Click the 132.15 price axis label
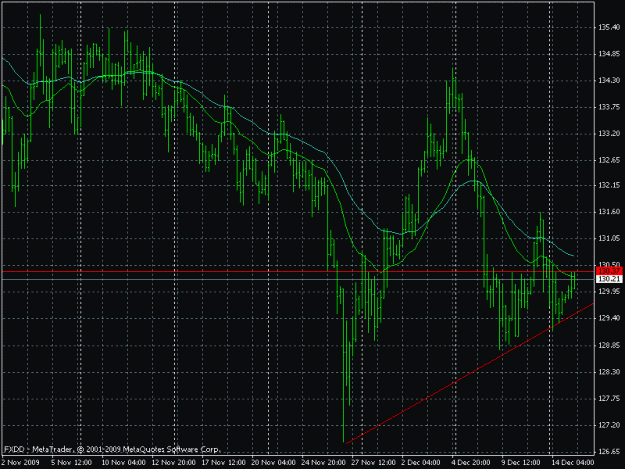625x469 pixels. tap(609, 186)
